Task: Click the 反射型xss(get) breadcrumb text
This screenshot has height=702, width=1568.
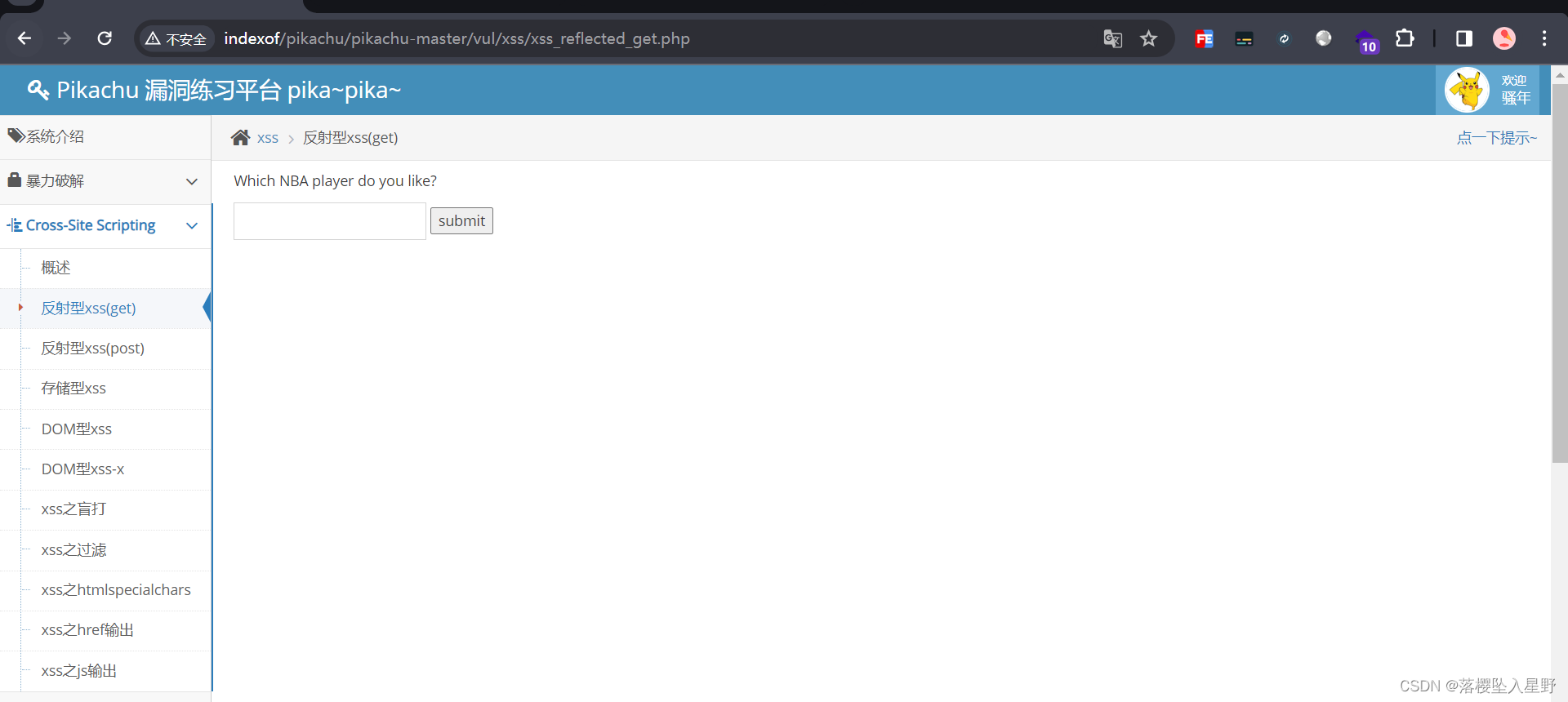Action: click(350, 138)
